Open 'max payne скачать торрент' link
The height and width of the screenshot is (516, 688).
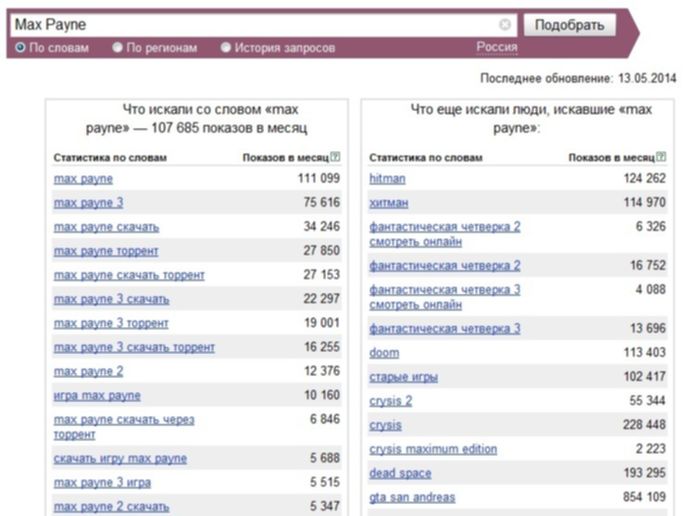[x=129, y=275]
